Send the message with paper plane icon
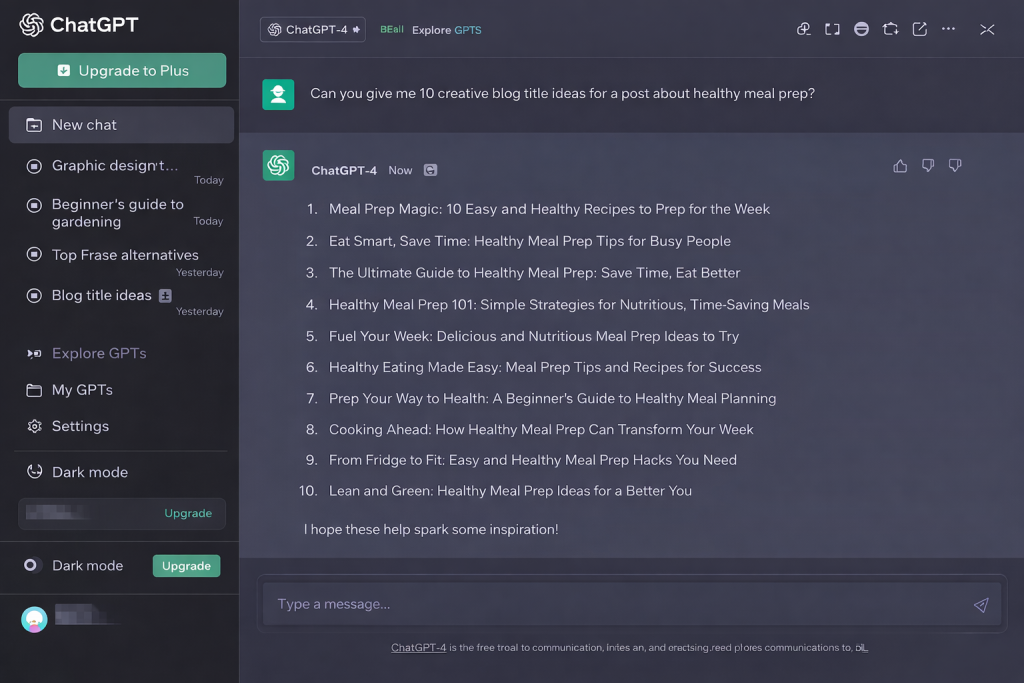This screenshot has width=1024, height=683. pyautogui.click(x=981, y=605)
